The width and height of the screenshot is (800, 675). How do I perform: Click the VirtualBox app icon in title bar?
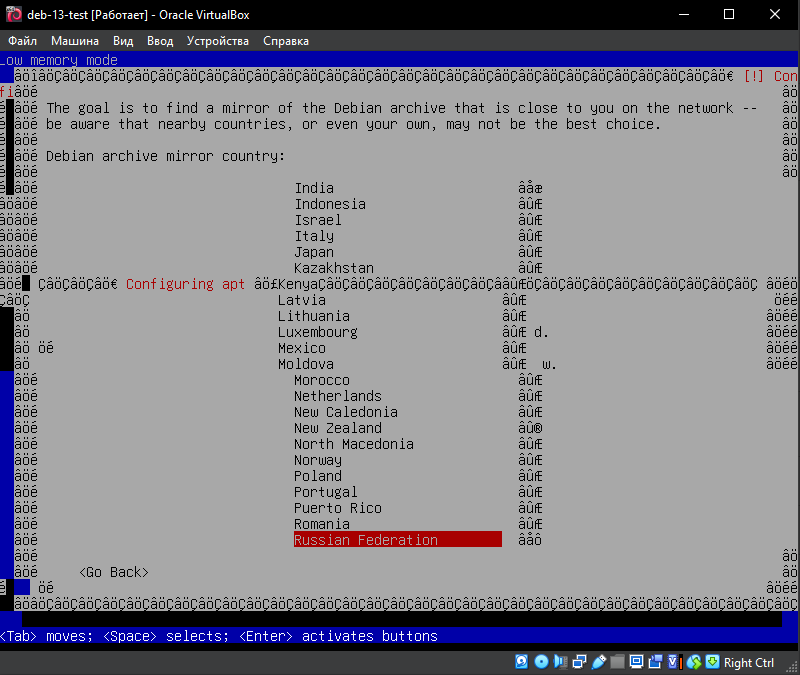click(13, 14)
